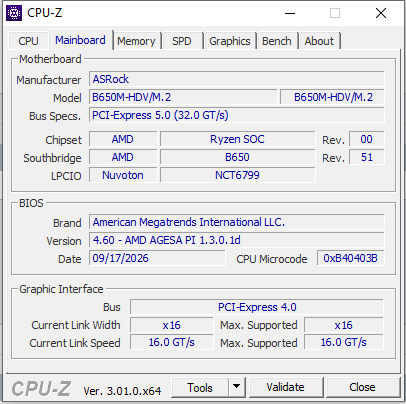The width and height of the screenshot is (406, 404).
Task: Click the second B650M-HDV/M.2 model field
Action: coord(332,97)
